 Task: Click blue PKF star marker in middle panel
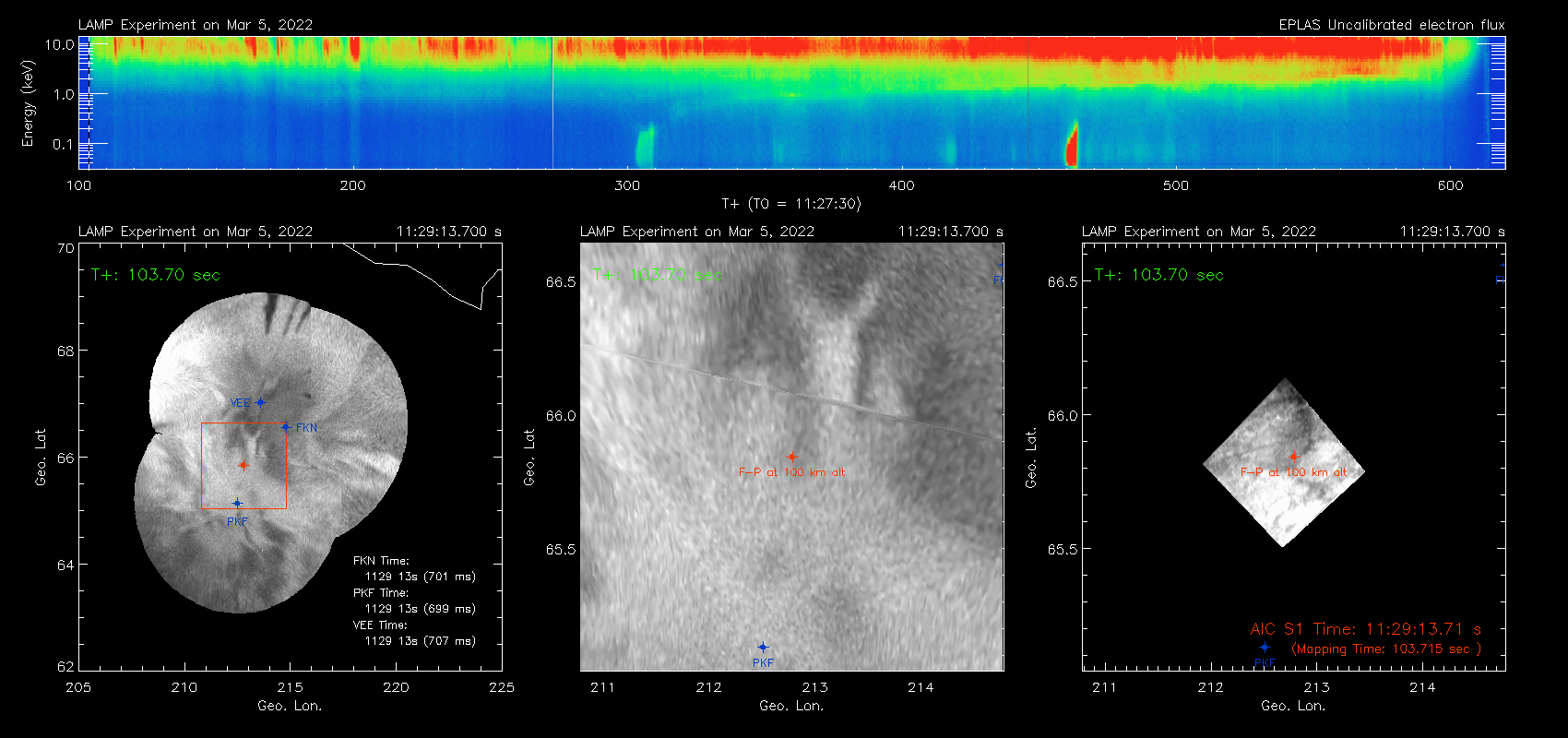coord(763,647)
